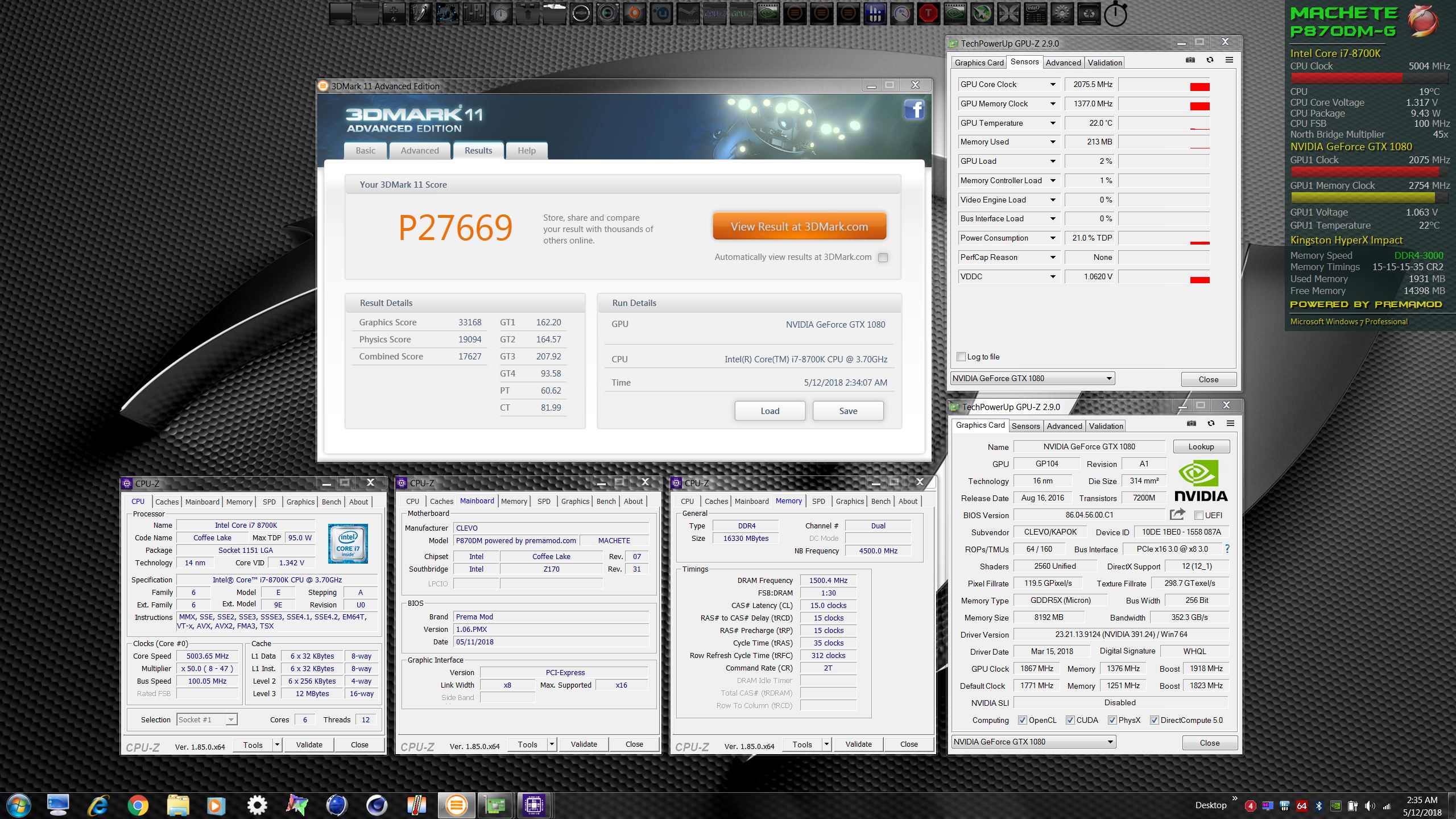Open Google Chrome from taskbar
Image resolution: width=1456 pixels, height=819 pixels.
[138, 805]
